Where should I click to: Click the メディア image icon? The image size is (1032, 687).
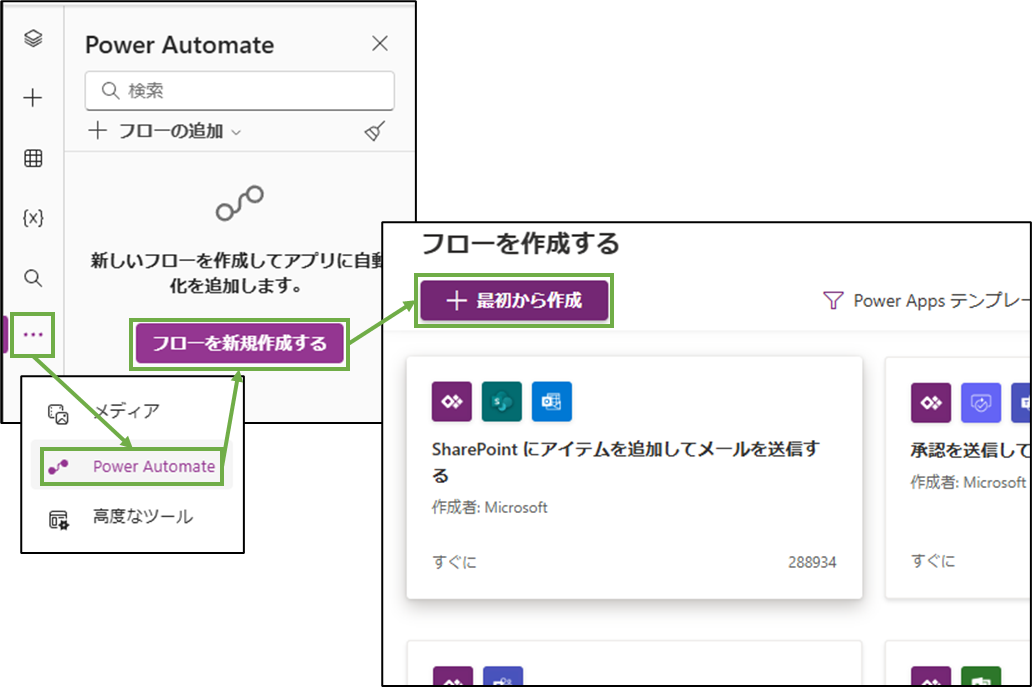pos(58,414)
